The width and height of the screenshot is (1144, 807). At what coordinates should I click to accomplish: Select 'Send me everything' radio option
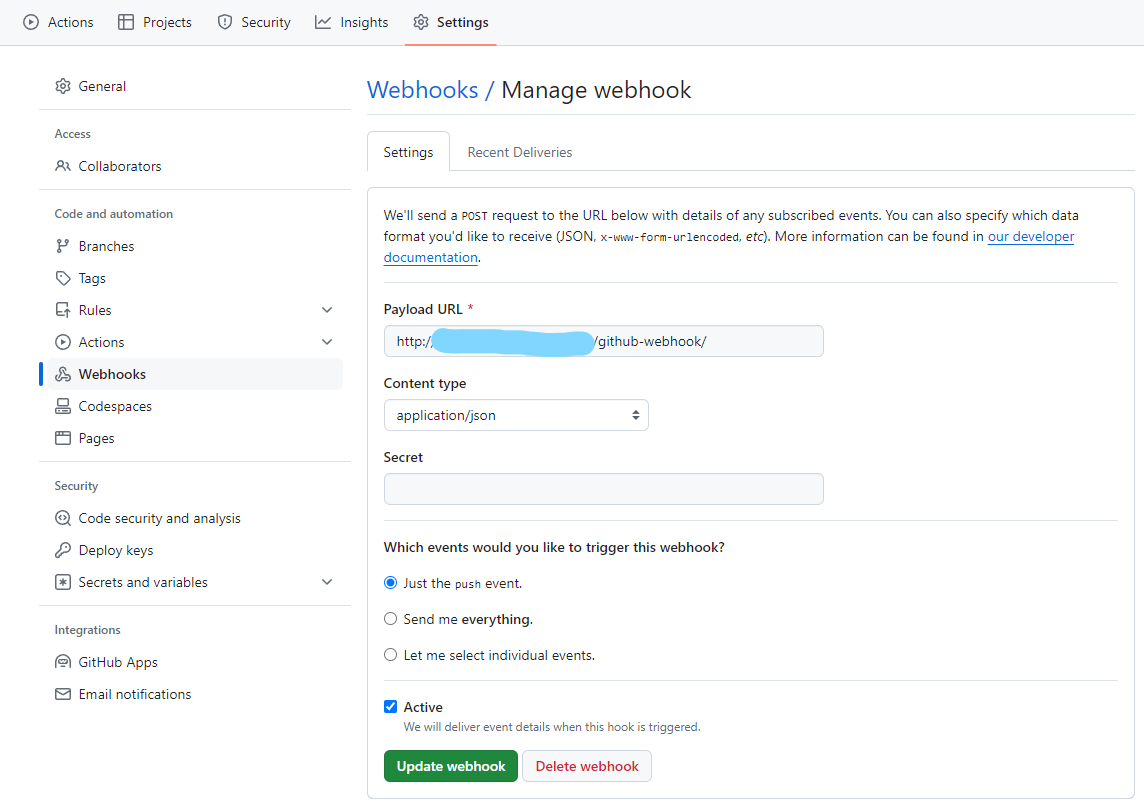click(391, 619)
